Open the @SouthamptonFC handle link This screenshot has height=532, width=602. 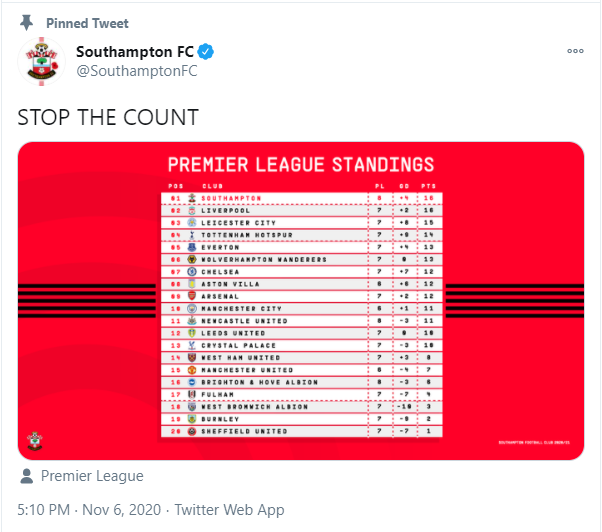tap(137, 71)
